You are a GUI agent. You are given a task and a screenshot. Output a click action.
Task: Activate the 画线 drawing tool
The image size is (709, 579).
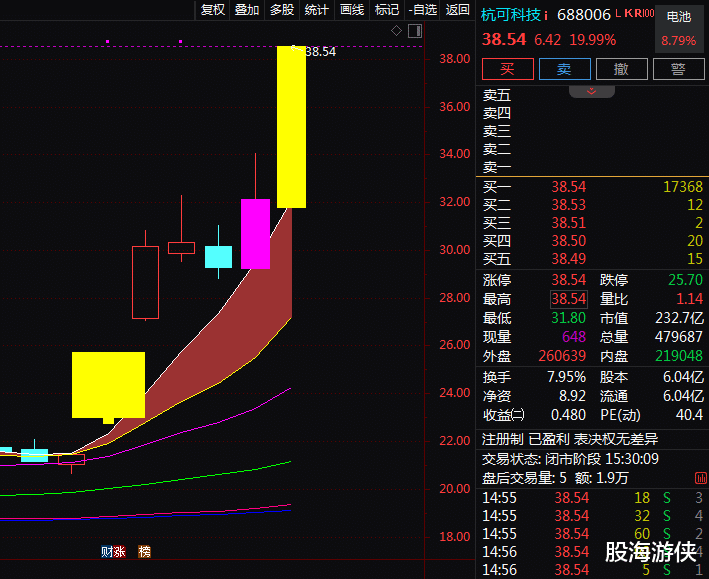click(x=352, y=9)
